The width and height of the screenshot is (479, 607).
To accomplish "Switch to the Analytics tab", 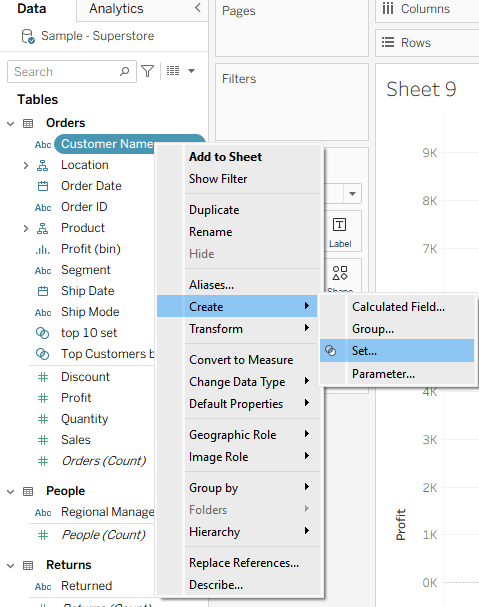I will (116, 9).
